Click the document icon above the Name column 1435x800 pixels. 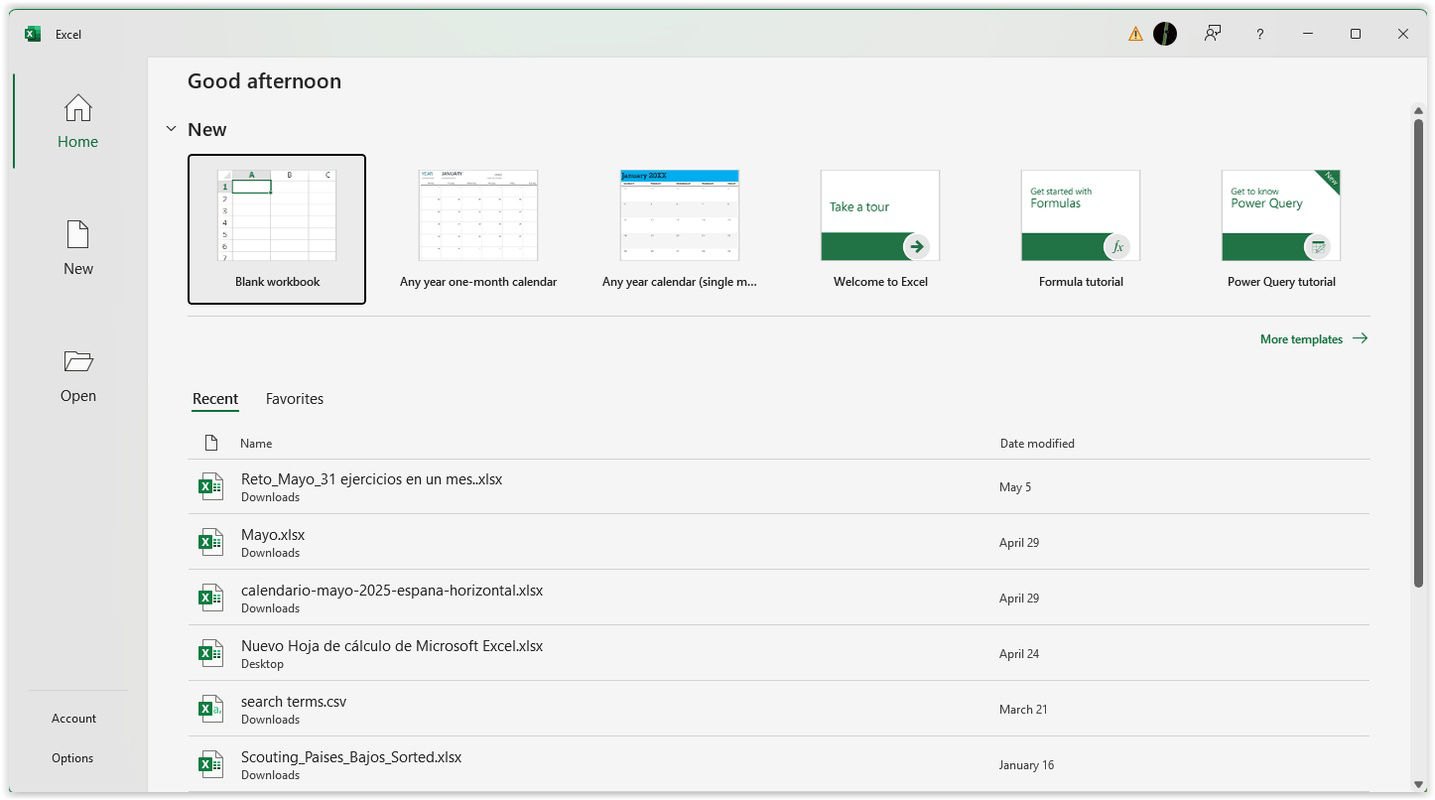point(210,442)
